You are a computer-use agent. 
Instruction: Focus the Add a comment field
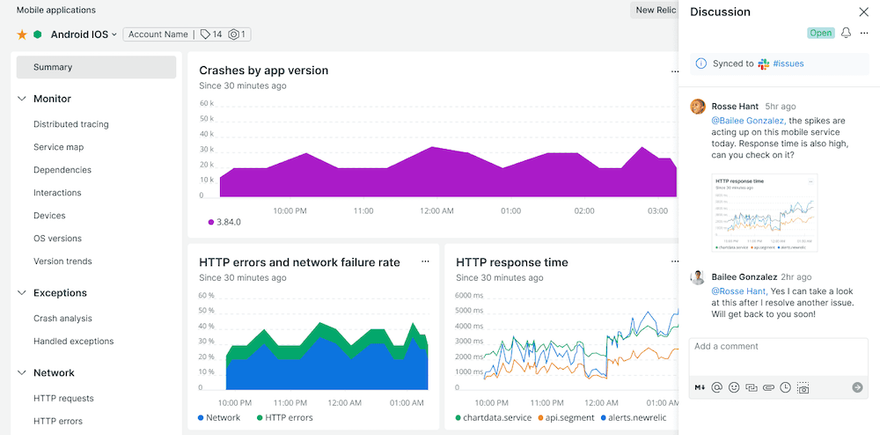[778, 356]
